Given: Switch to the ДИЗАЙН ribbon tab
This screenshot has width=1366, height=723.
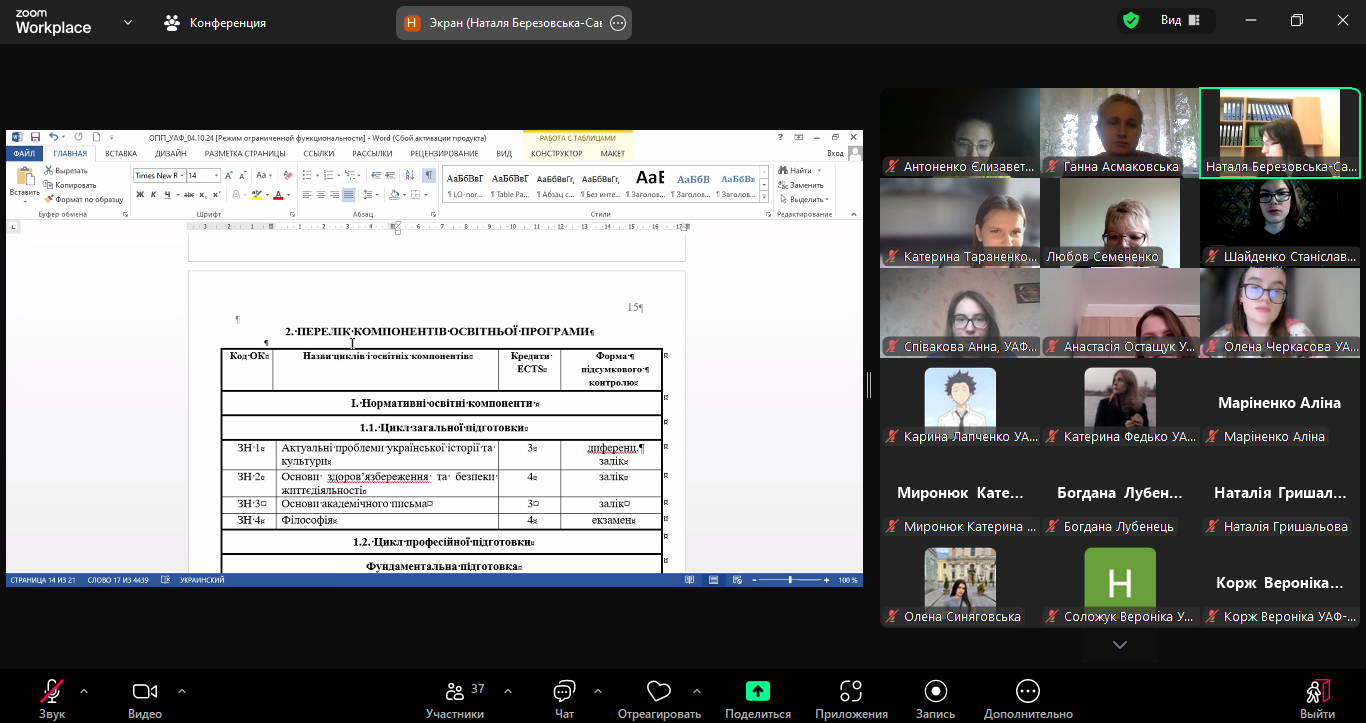Looking at the screenshot, I should coord(170,154).
